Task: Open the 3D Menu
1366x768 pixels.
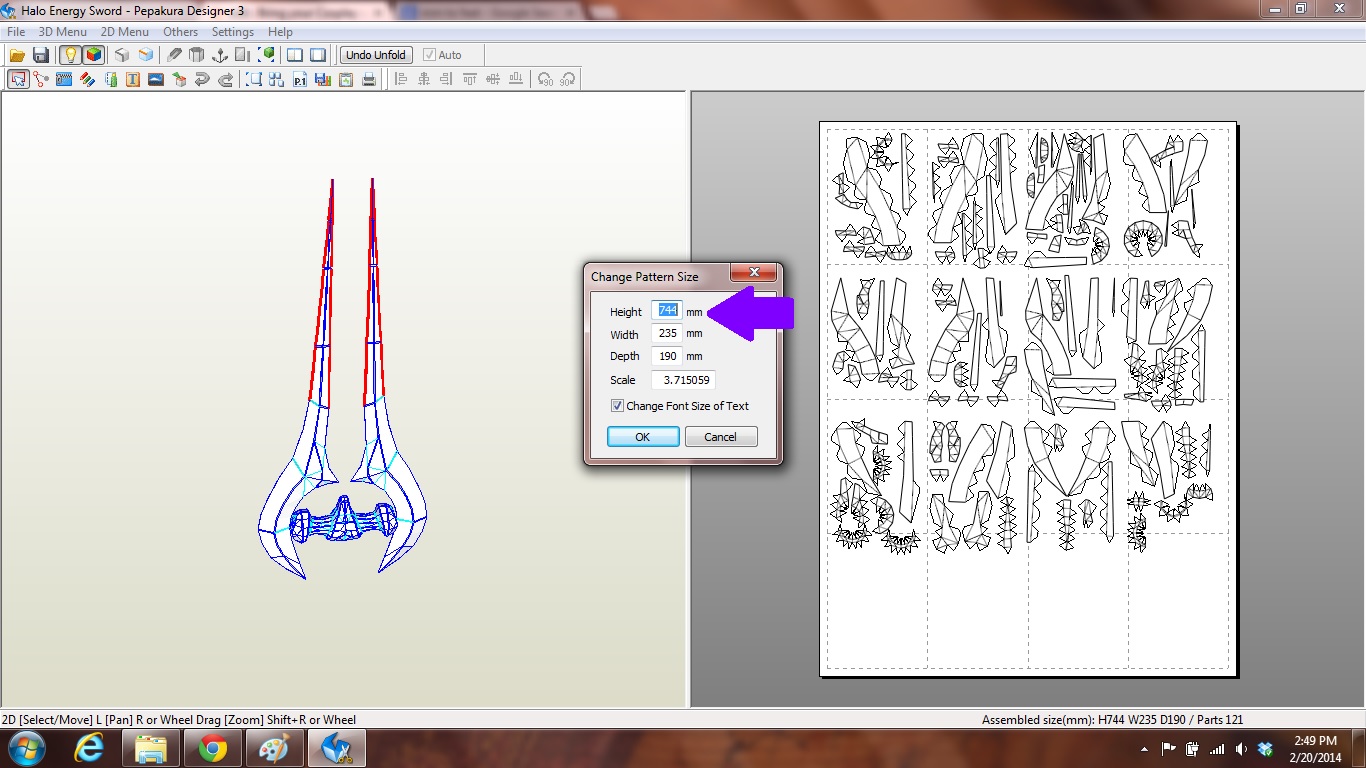Action: (63, 32)
